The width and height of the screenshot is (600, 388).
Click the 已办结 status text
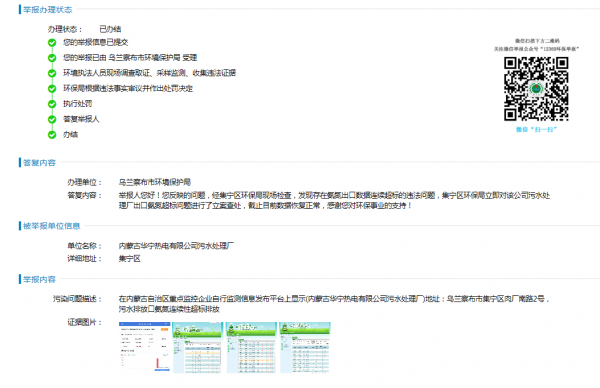110,29
